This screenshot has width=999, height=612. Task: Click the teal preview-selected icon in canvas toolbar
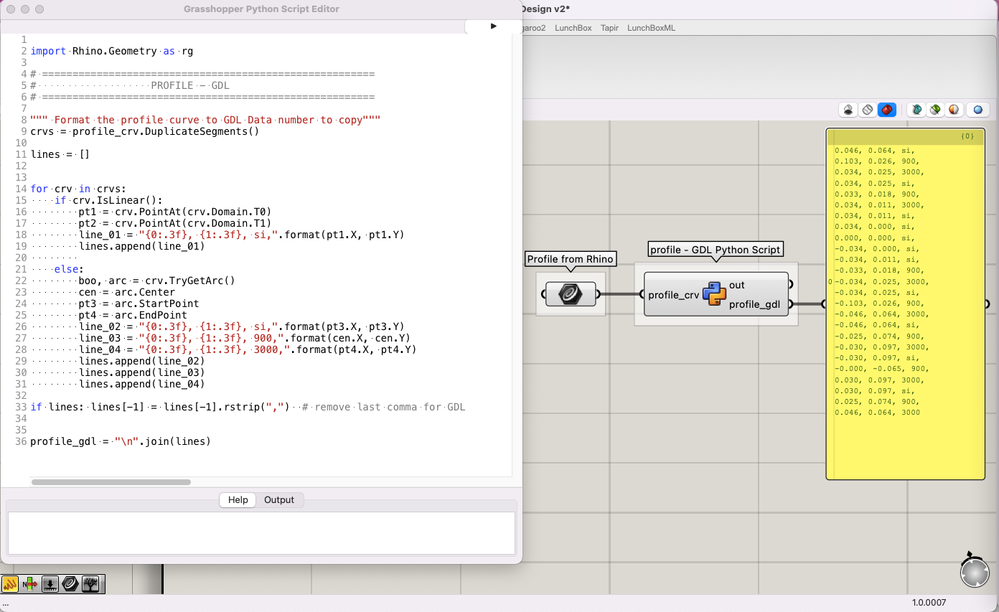[916, 110]
